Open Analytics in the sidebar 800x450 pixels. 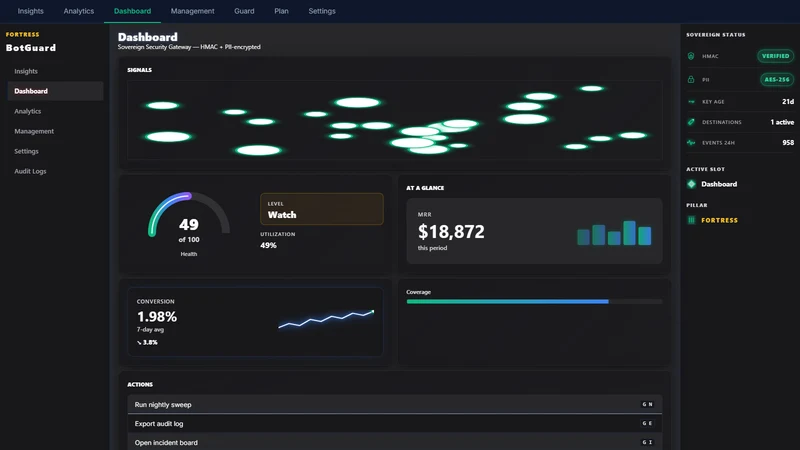coord(55,111)
